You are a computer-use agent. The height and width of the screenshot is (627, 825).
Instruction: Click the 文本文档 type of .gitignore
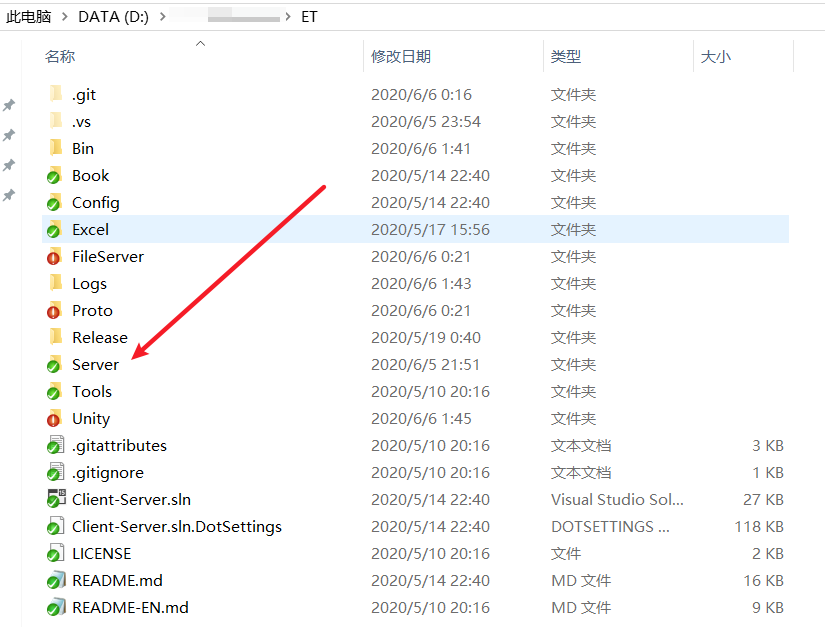[x=581, y=472]
